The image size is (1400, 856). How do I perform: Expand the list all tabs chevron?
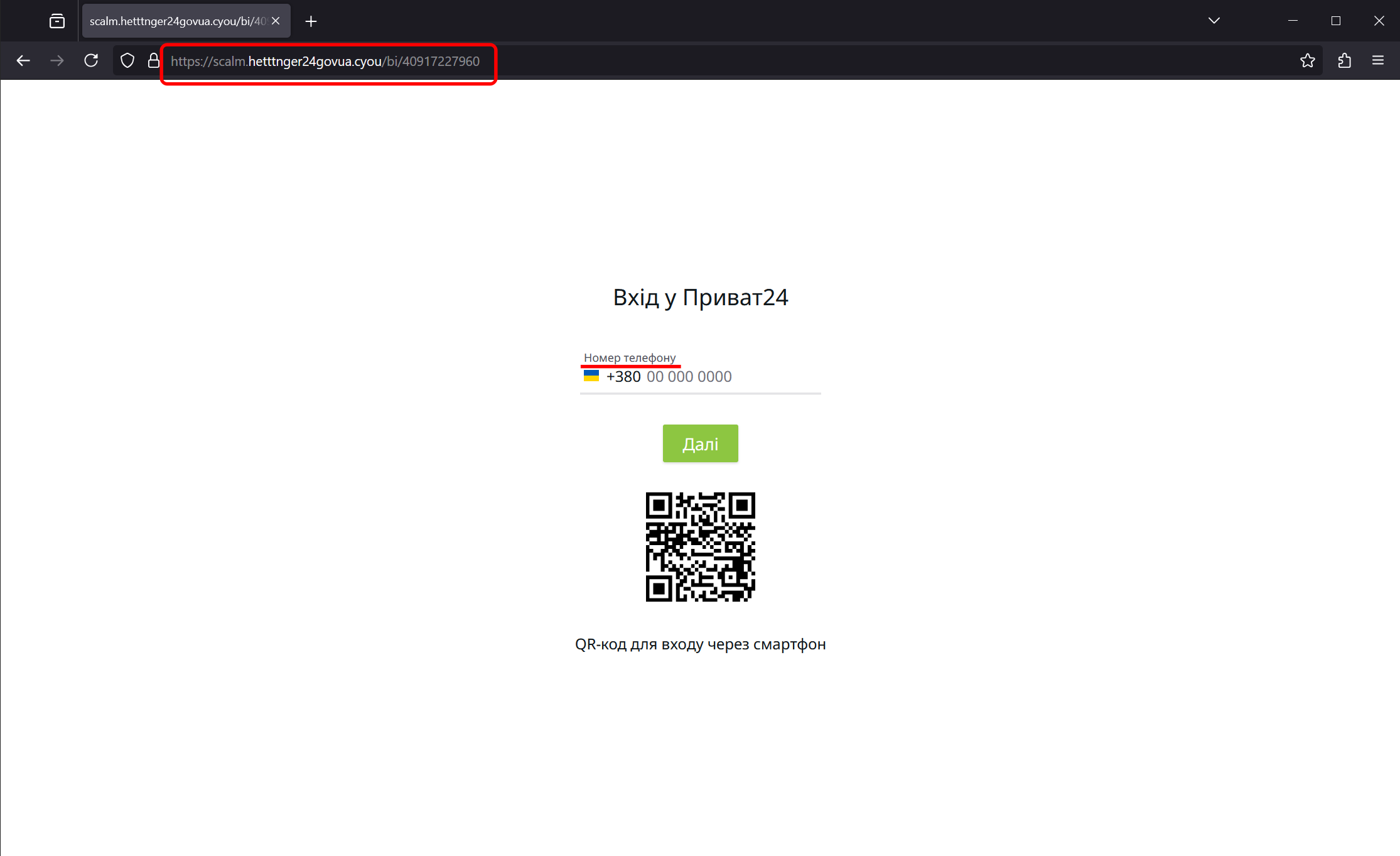click(x=1214, y=21)
